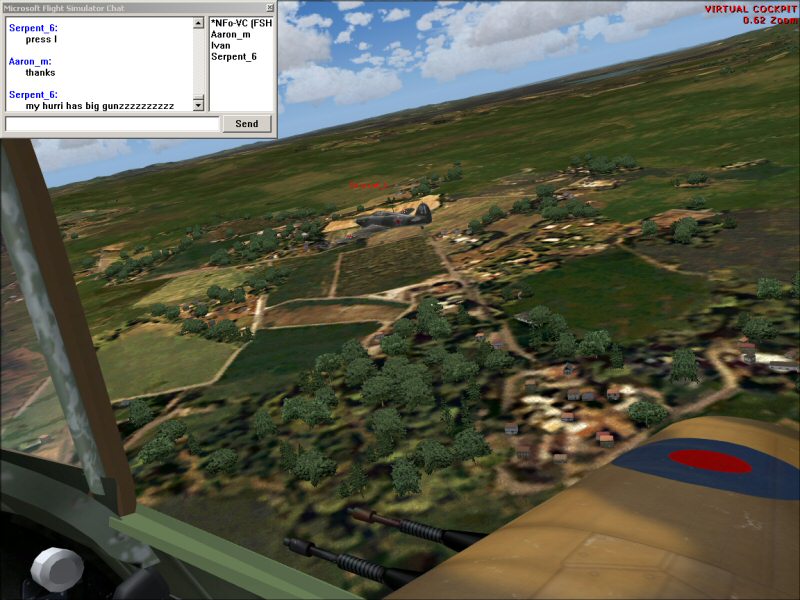Click the red player label above distant aircraft

pyautogui.click(x=368, y=185)
